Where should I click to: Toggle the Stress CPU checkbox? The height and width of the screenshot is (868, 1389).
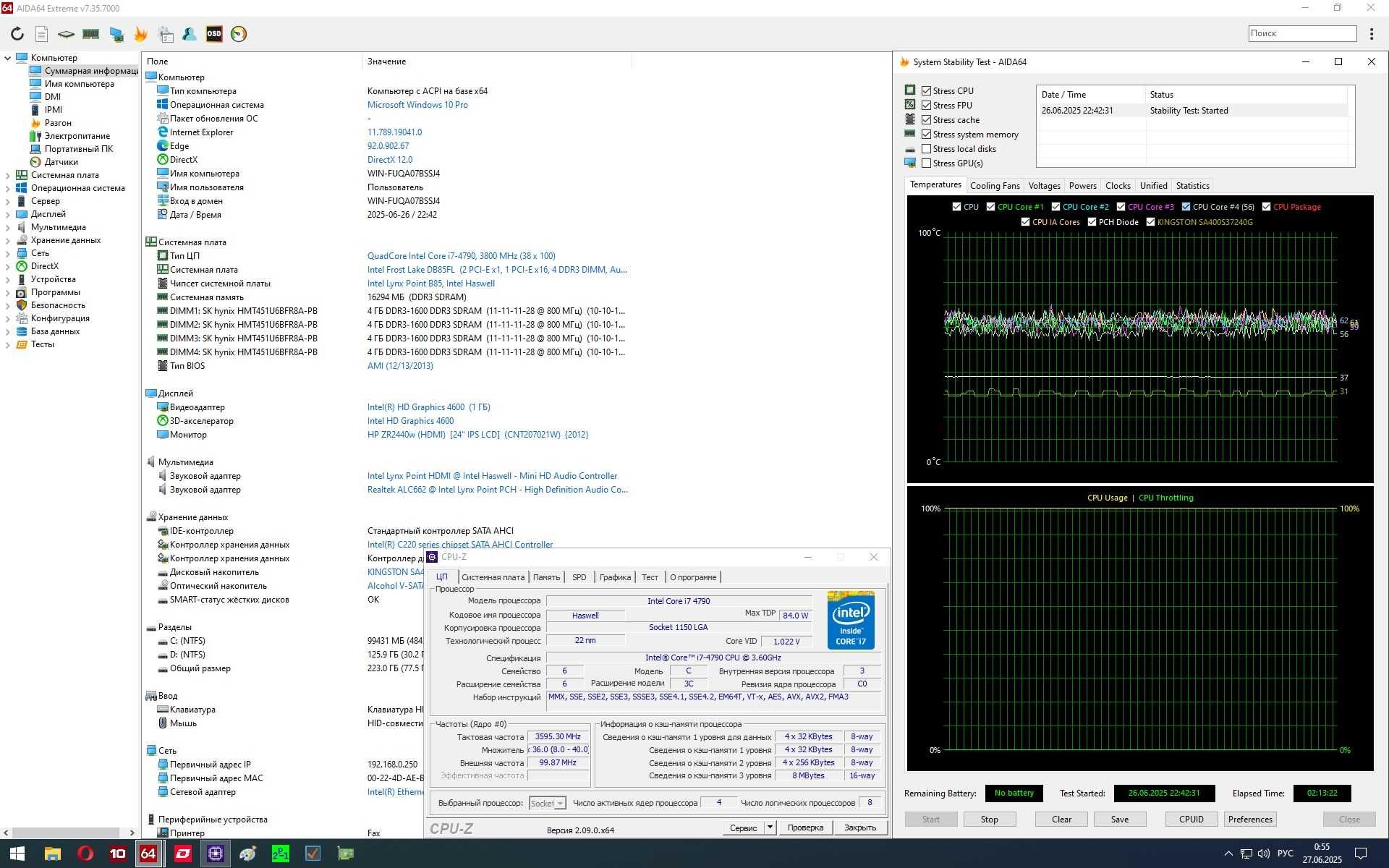click(x=926, y=90)
